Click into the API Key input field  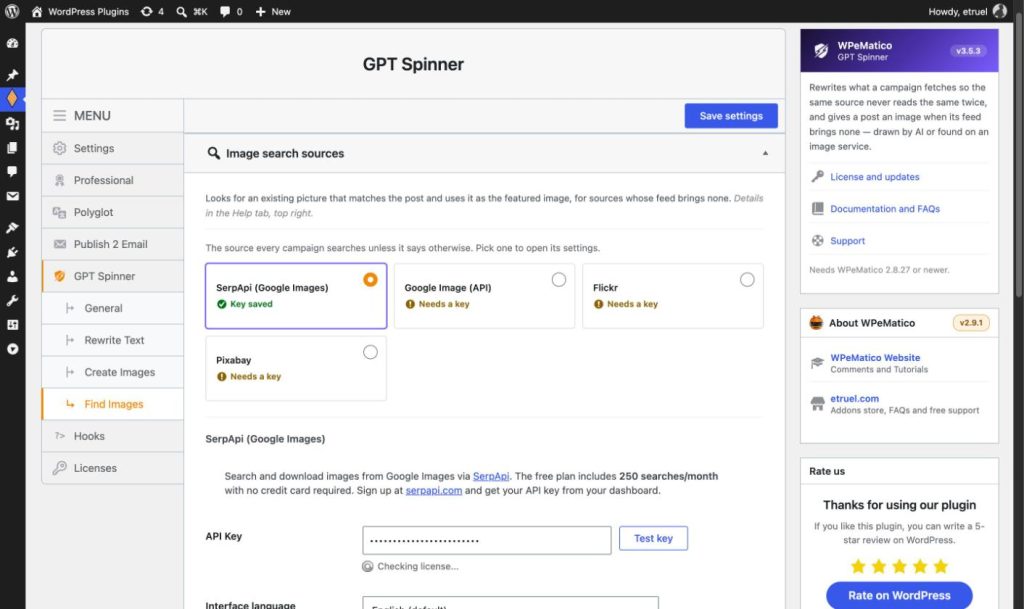tap(487, 540)
